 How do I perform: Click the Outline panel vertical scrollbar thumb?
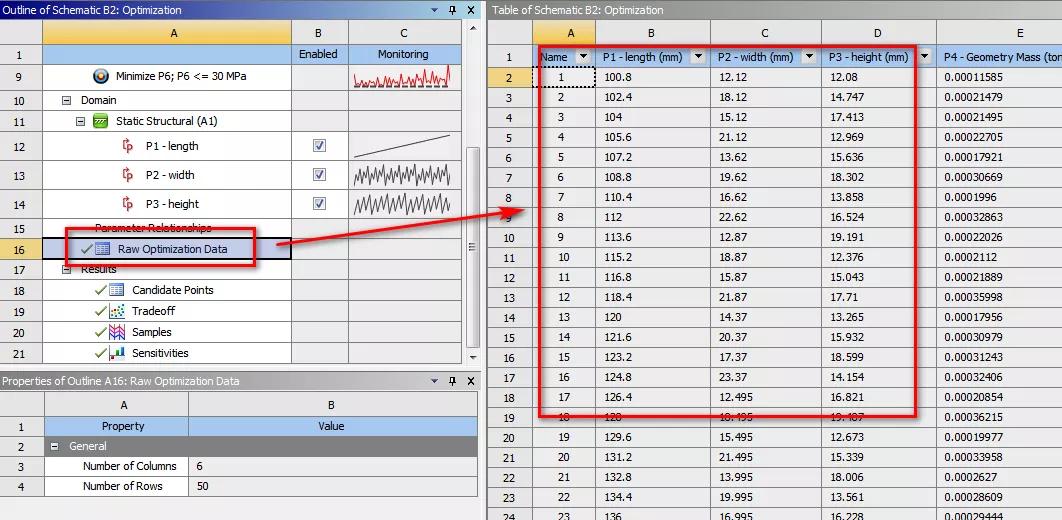coord(473,247)
